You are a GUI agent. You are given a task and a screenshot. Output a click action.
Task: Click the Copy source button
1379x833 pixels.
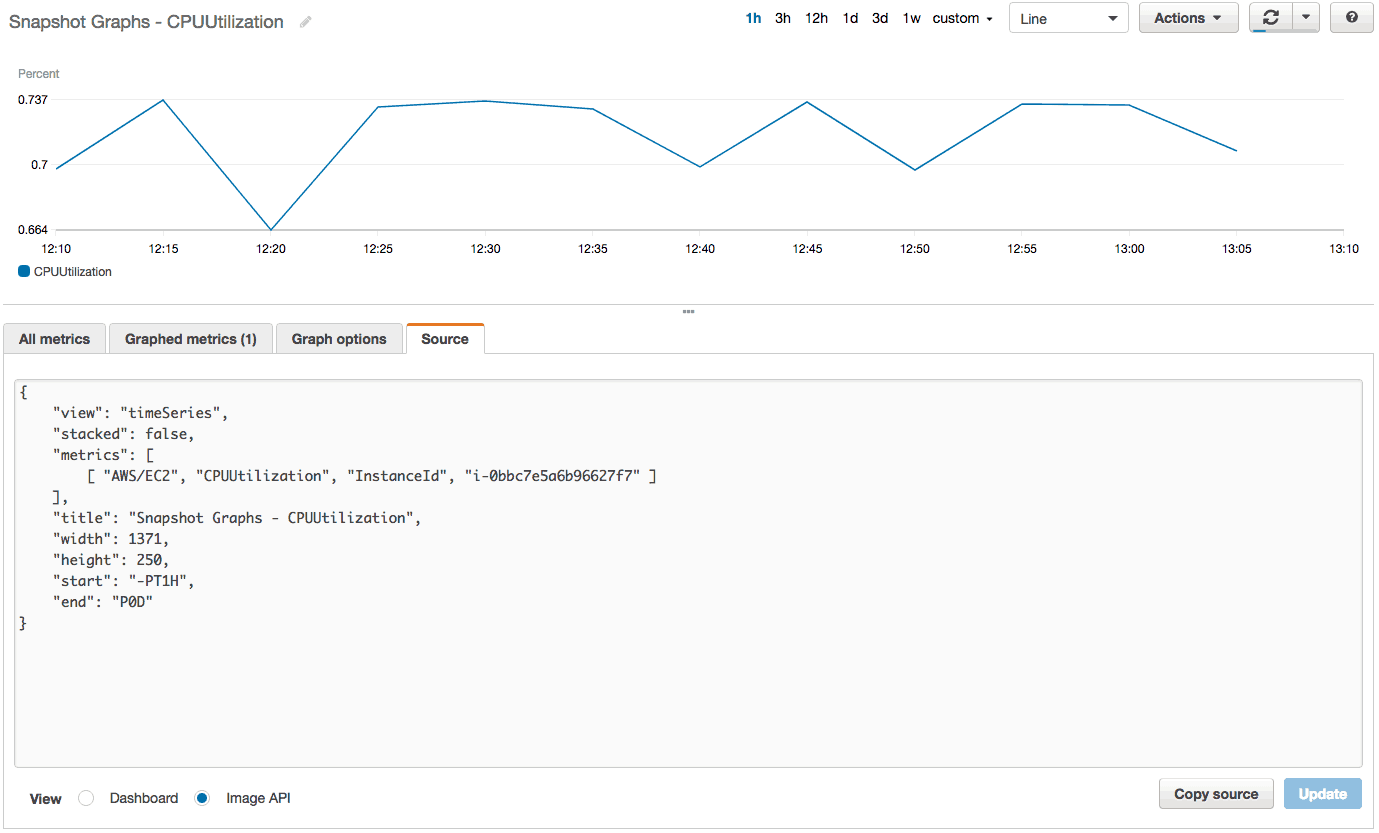[1216, 793]
